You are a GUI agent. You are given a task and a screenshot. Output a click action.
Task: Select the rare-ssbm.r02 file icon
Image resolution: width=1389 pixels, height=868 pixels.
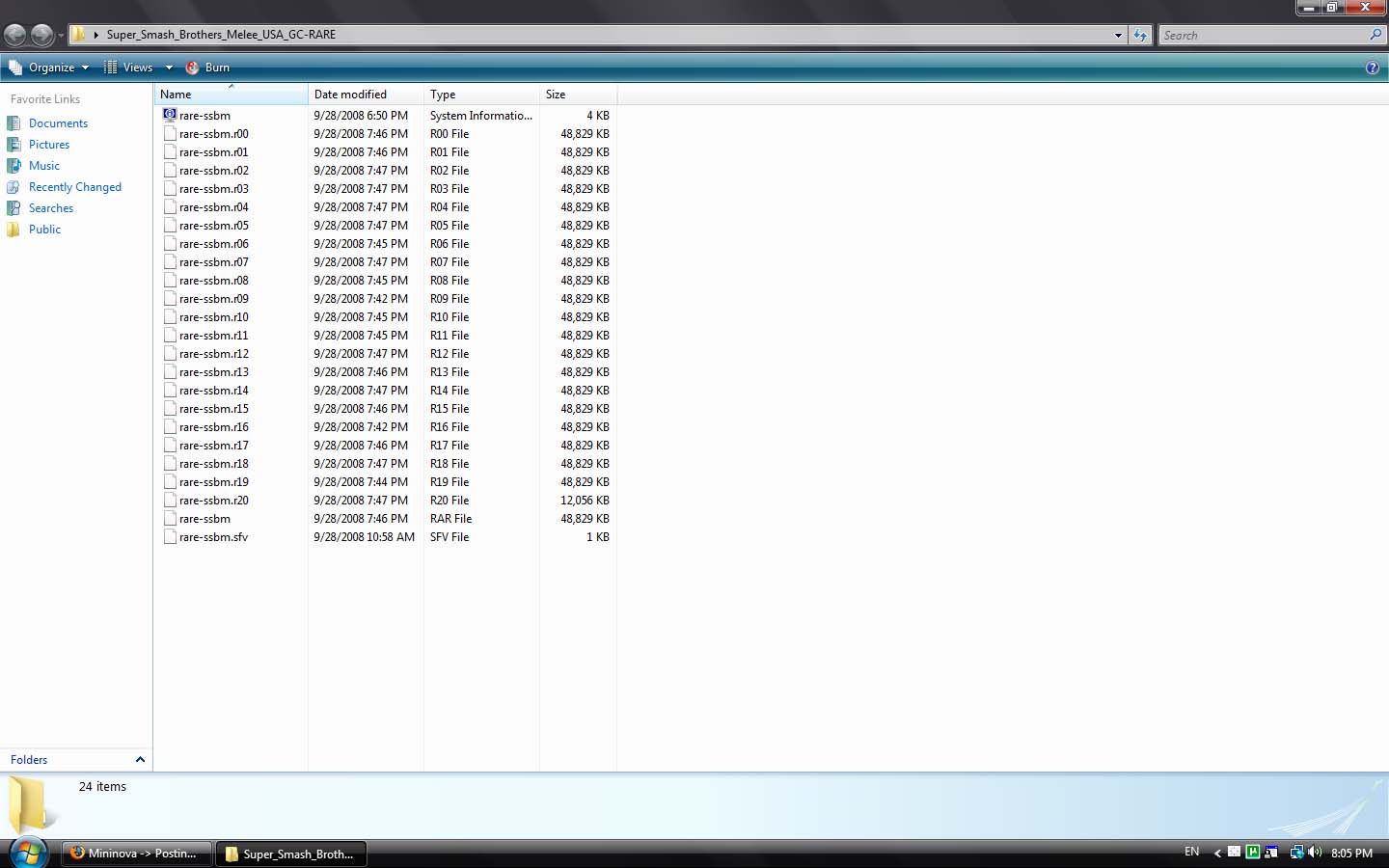(170, 171)
